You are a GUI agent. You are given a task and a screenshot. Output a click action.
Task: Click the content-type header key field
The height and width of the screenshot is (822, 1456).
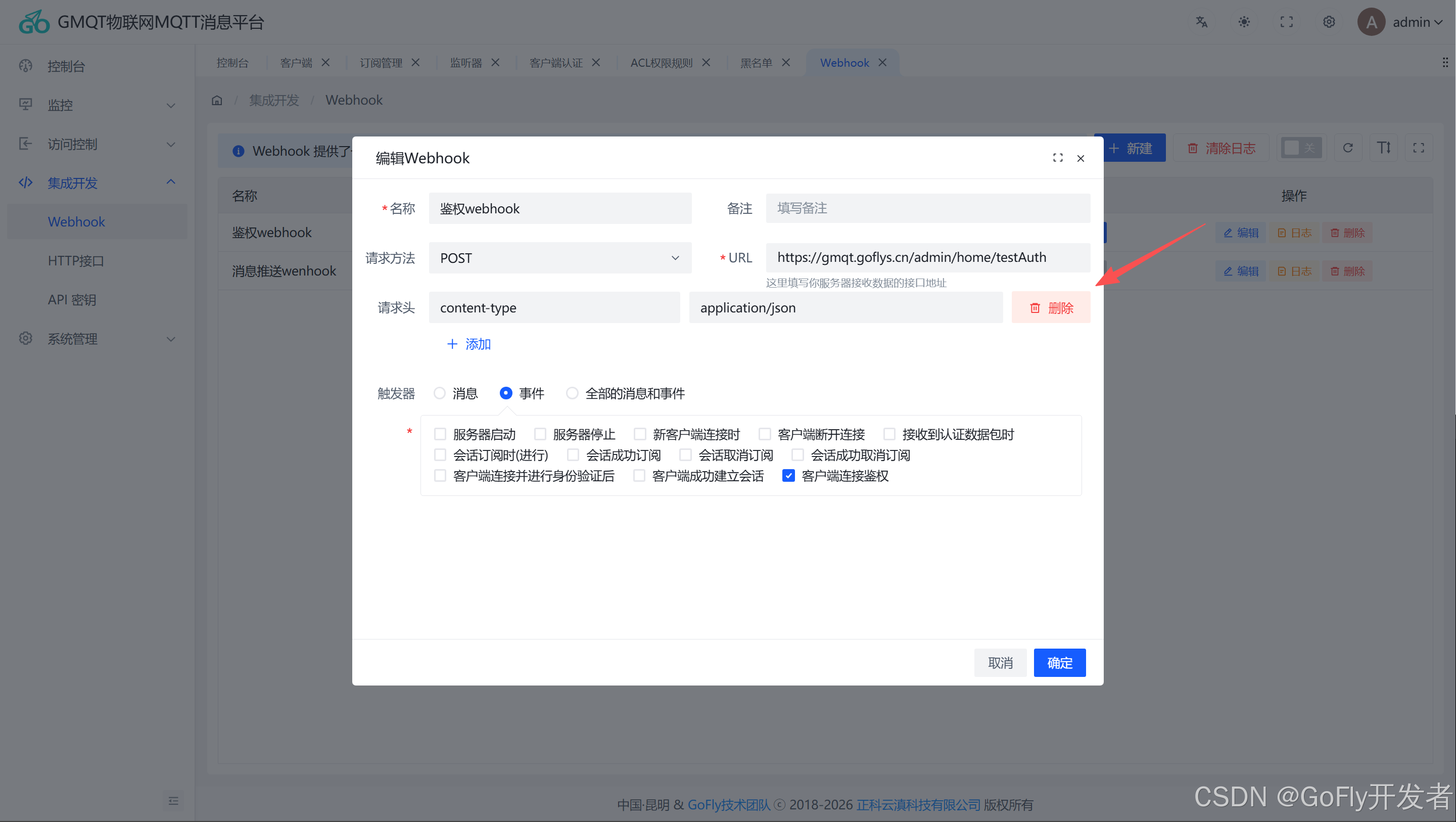point(554,307)
